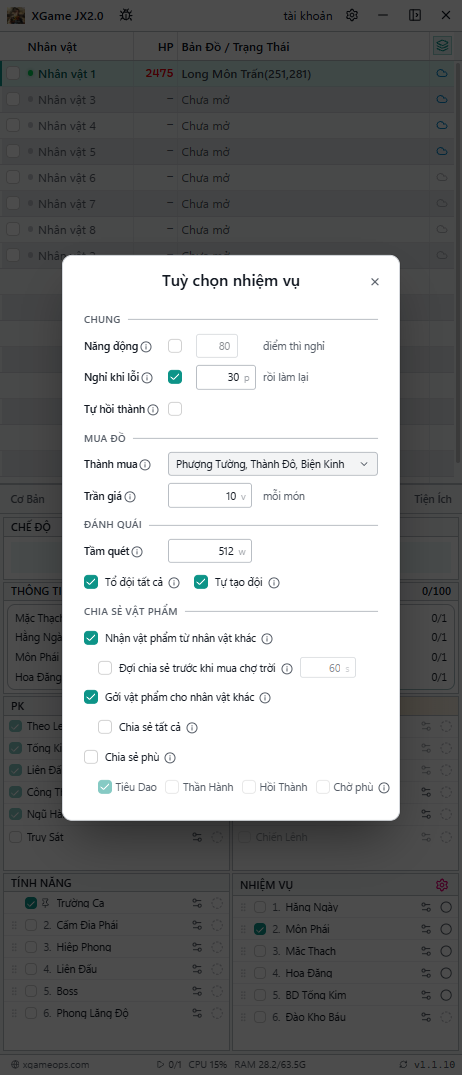The width and height of the screenshot is (462, 1075).
Task: Check the Truy Sát PK option
Action: click(x=15, y=836)
